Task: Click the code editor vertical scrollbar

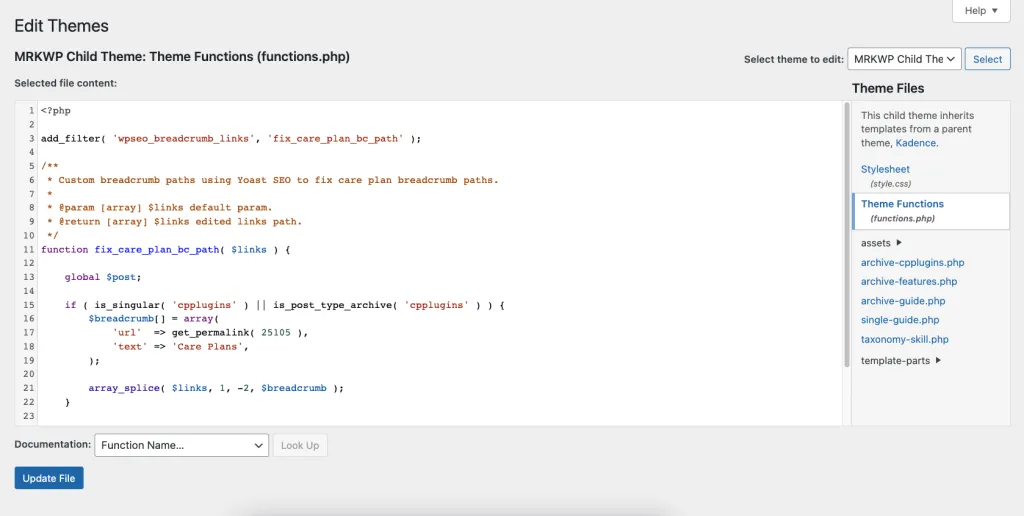Action: [x=847, y=234]
